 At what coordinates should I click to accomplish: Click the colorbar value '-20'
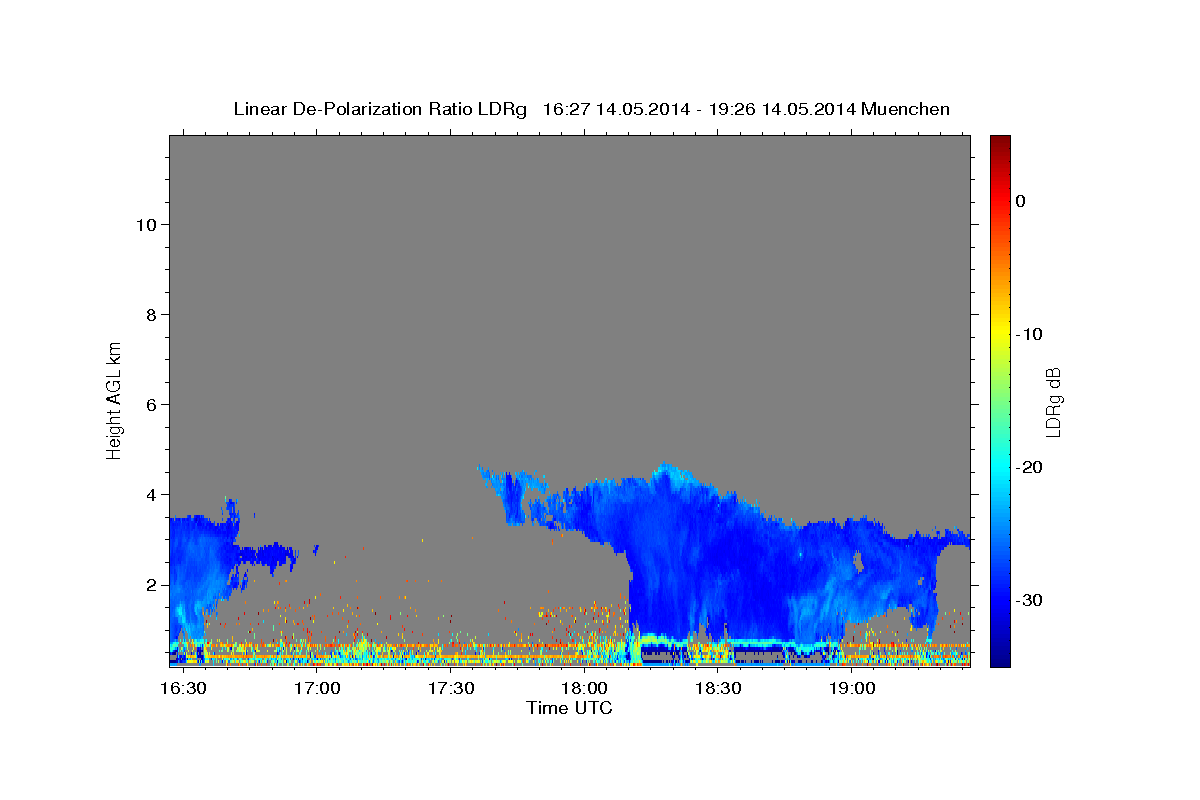coord(1030,467)
